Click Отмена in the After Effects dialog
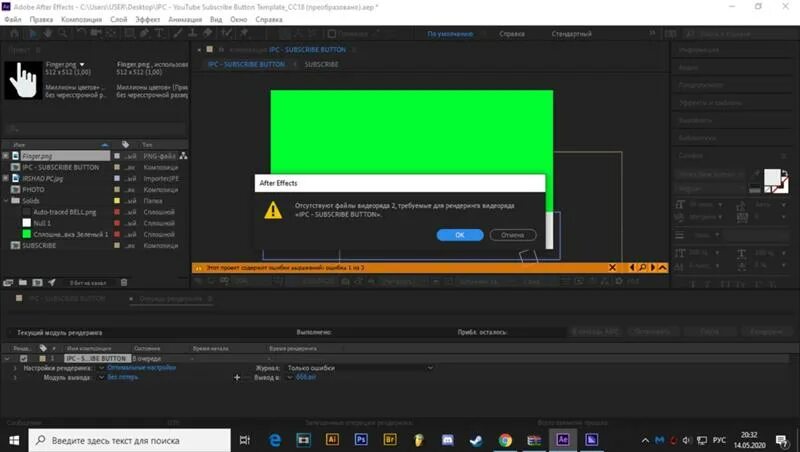The width and height of the screenshot is (800, 452). click(x=513, y=235)
